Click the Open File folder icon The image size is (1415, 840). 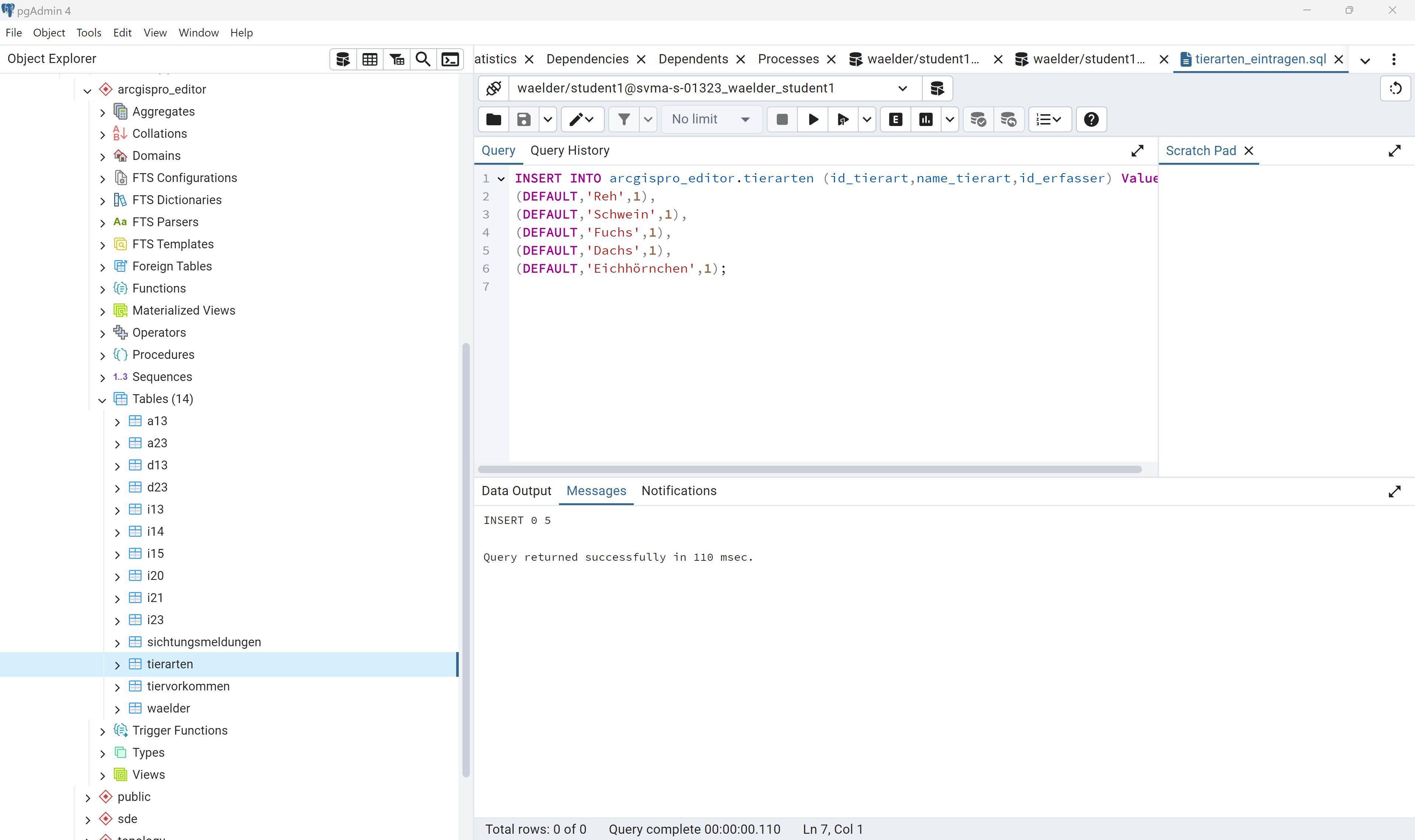click(493, 119)
